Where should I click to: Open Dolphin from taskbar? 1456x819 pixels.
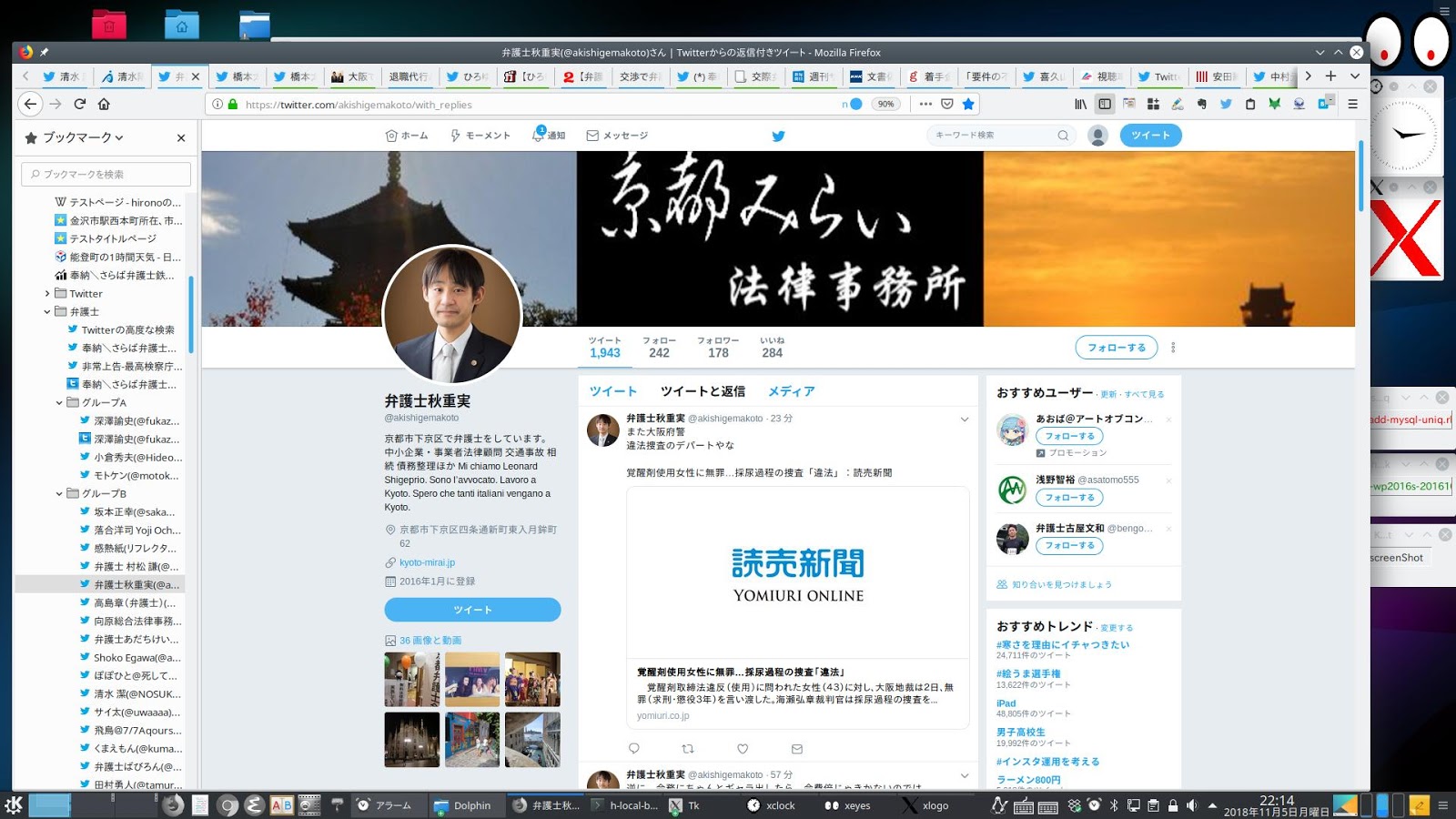pos(462,805)
